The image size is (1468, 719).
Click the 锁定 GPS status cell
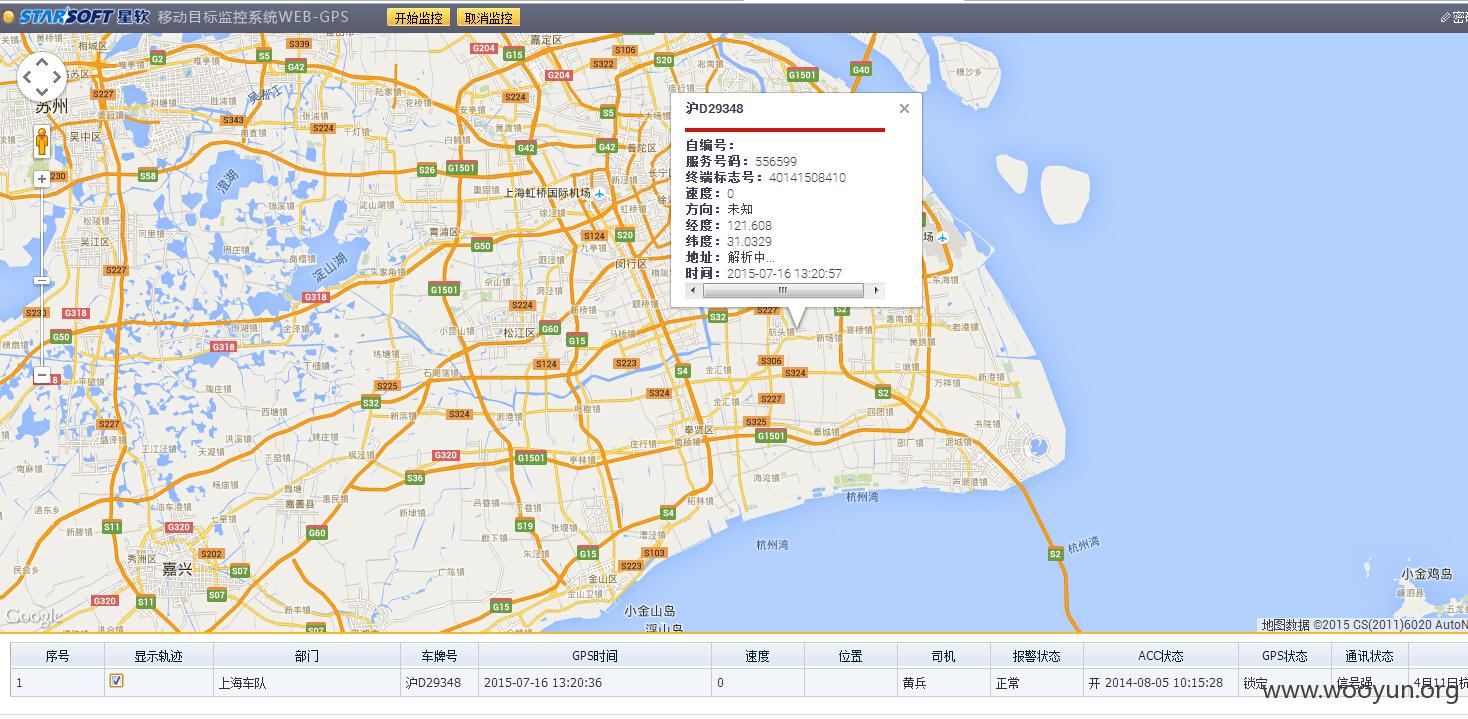click(1285, 683)
